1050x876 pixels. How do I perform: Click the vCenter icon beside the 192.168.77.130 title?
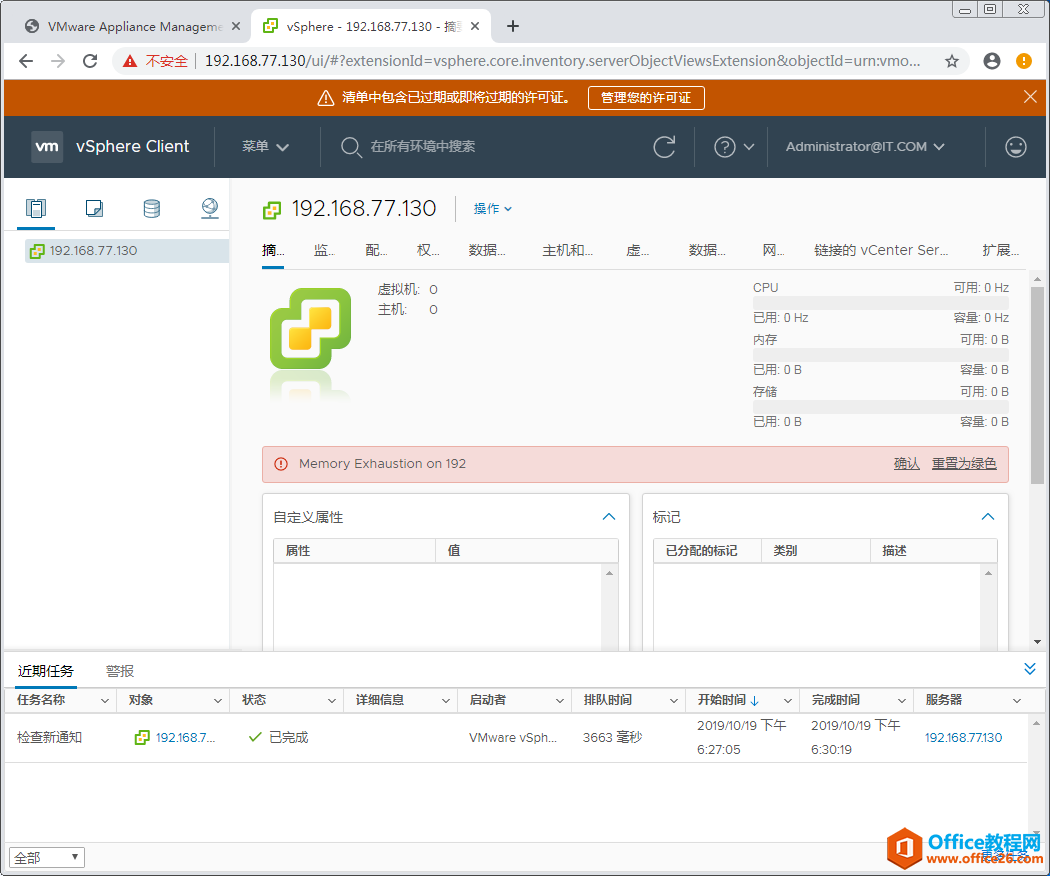[272, 210]
